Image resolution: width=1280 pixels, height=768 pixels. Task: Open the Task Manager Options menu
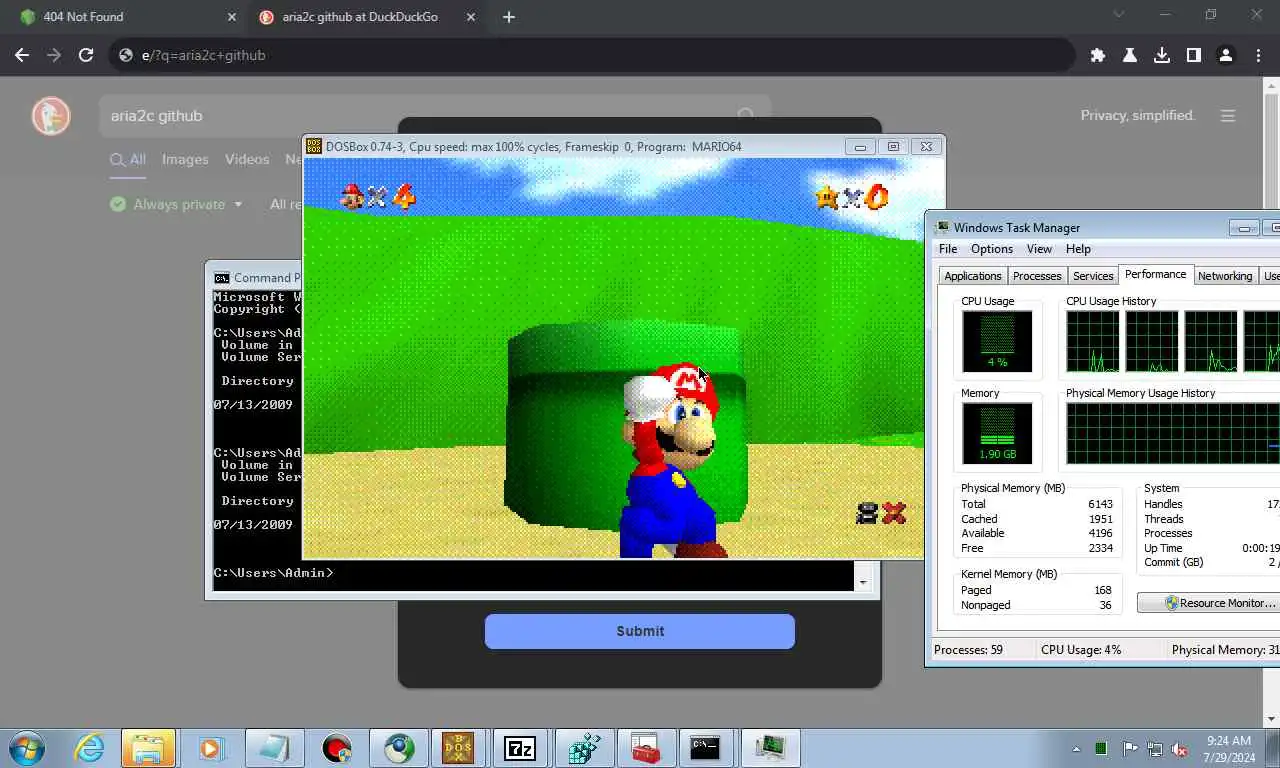point(992,249)
